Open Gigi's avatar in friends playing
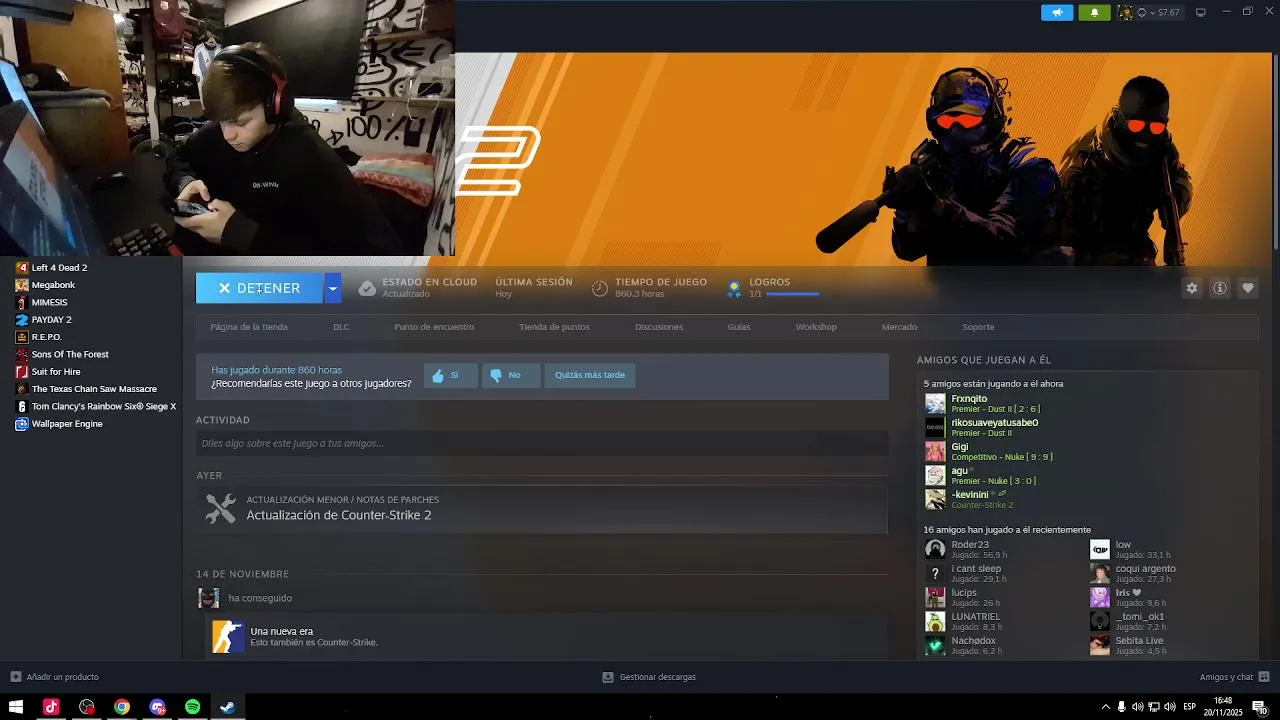Screen dimensions: 1280x720 [x=935, y=452]
